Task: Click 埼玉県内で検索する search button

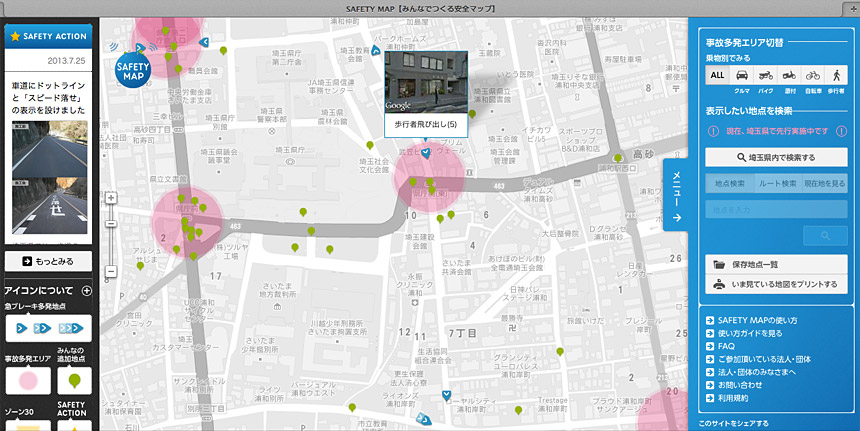Action: [776, 157]
